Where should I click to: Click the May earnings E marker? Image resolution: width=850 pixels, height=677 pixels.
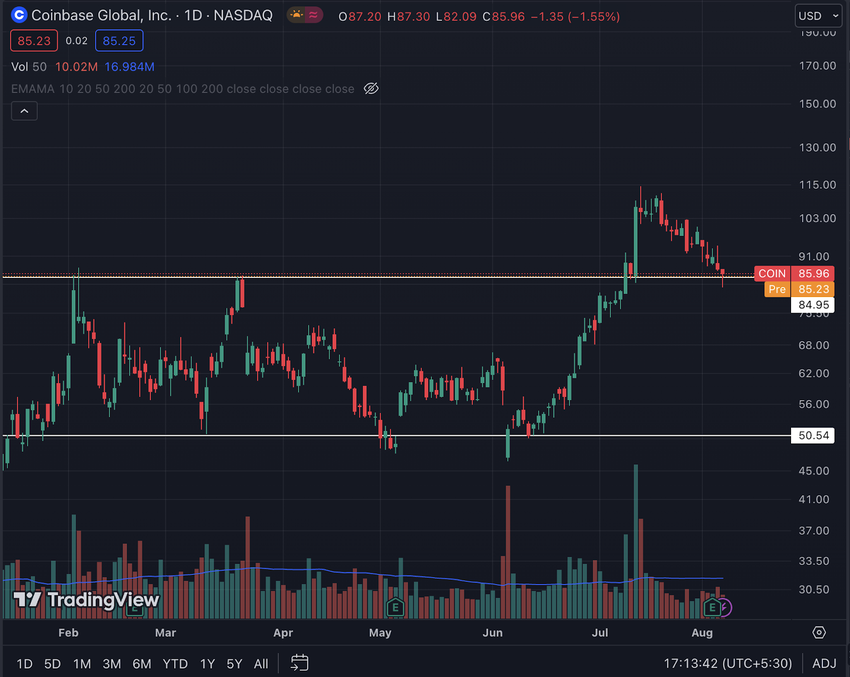(395, 607)
